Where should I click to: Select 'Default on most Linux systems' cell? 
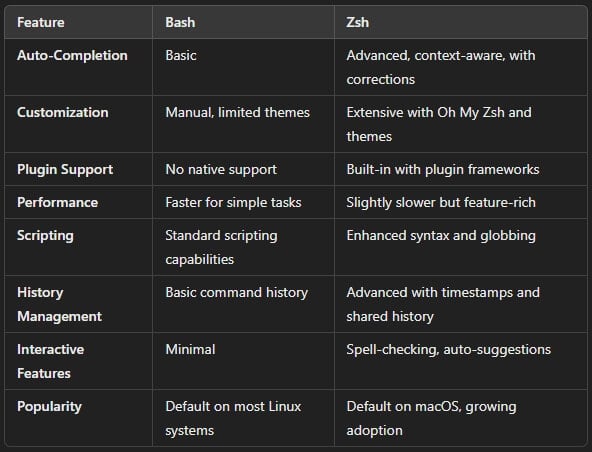(233, 418)
